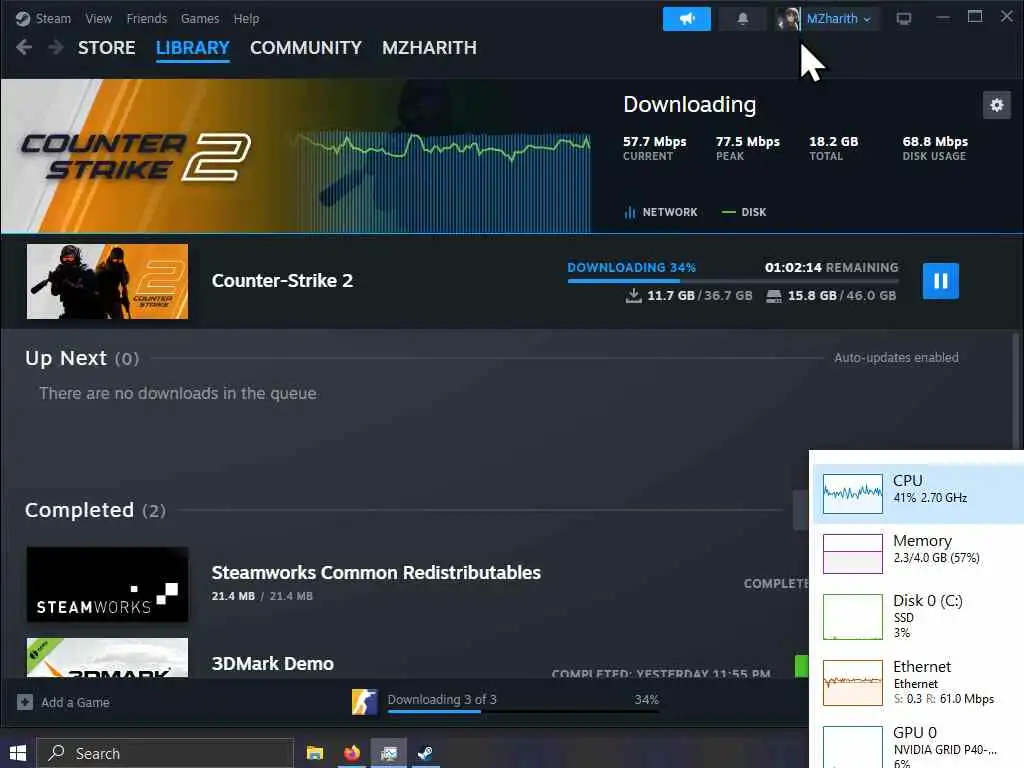Click the Ethernet throughput graph thumbnail

[x=852, y=682]
